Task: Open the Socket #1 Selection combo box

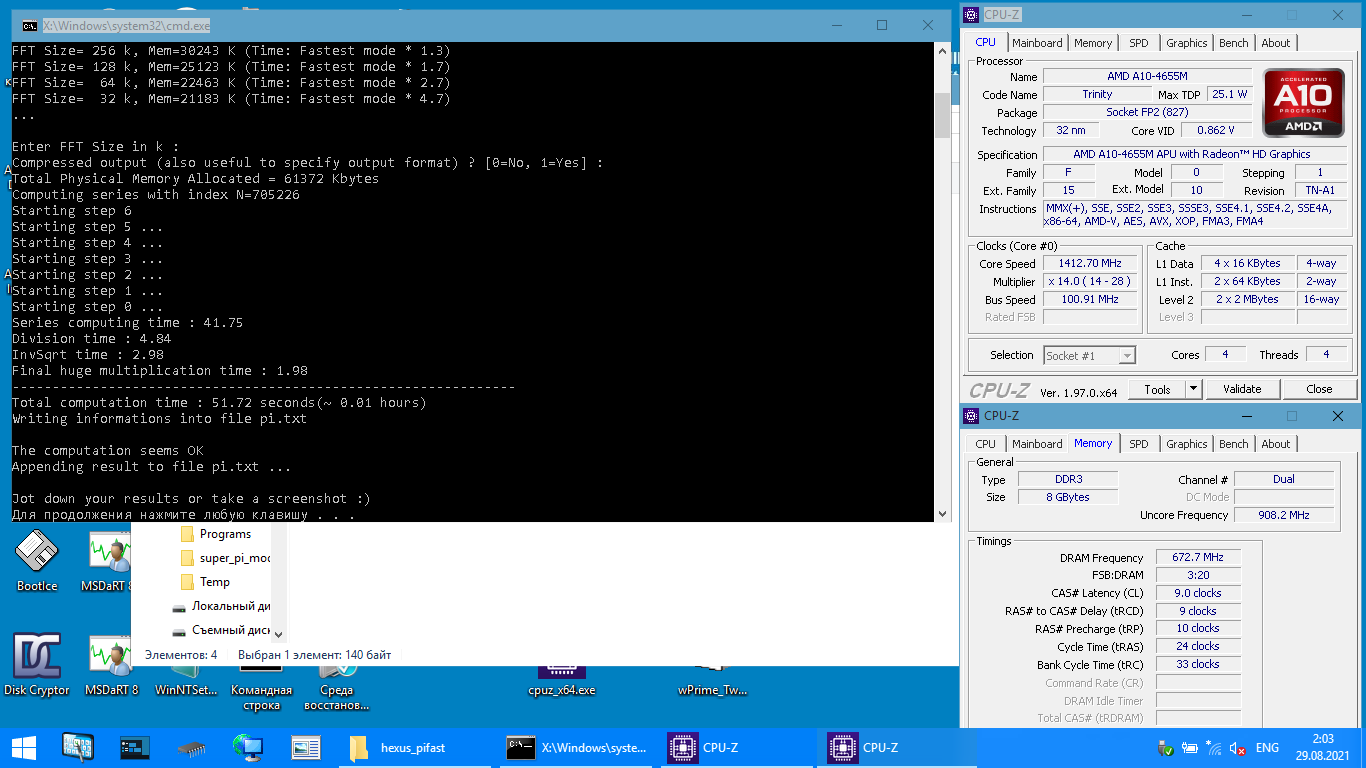Action: point(1089,355)
